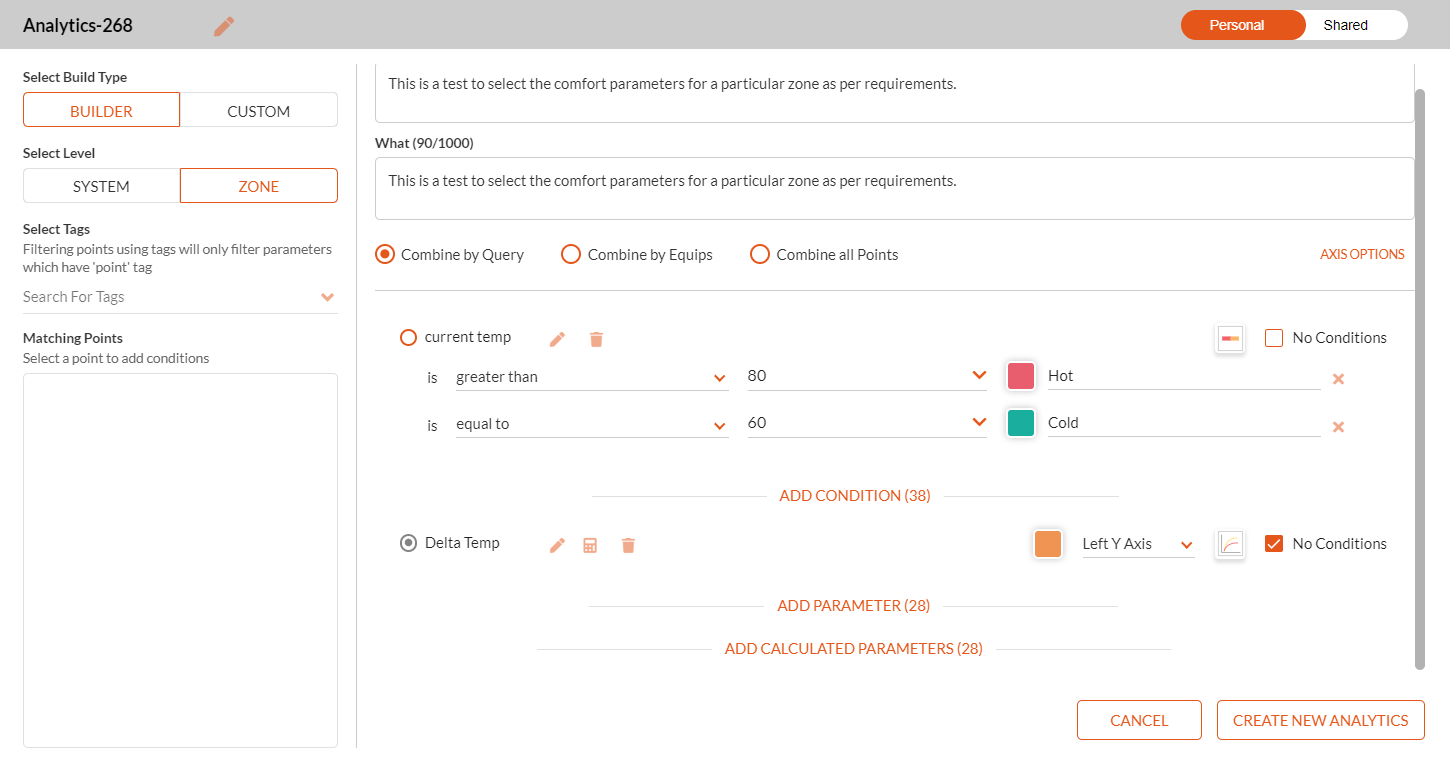Edit the current temp parameter
This screenshot has height=769, width=1450.
pos(558,339)
